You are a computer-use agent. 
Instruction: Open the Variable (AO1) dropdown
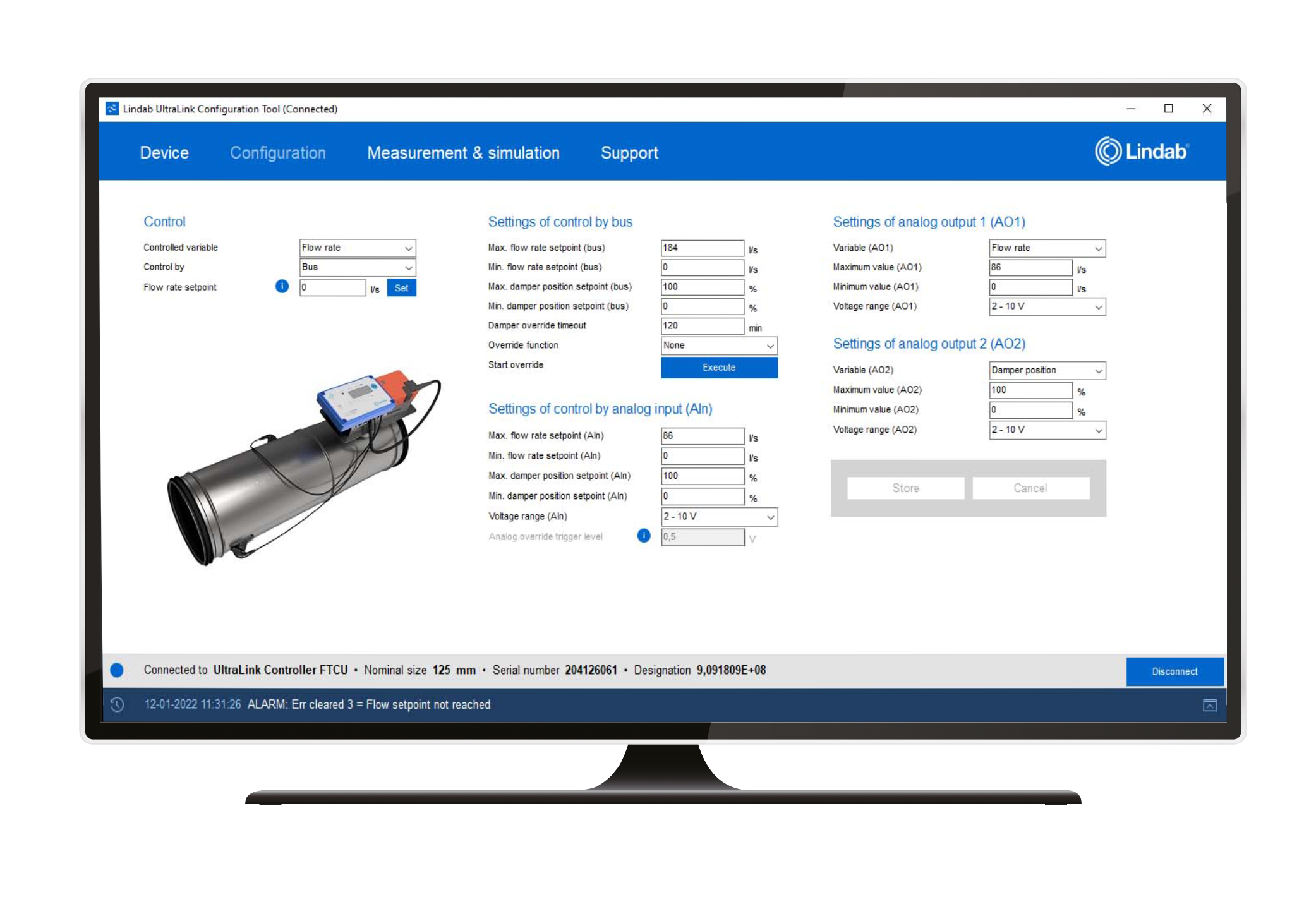tap(1047, 248)
